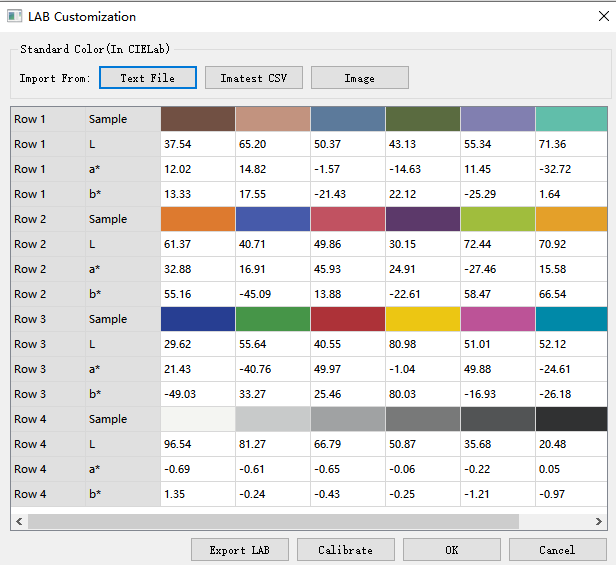Click the Row 2 b* cell showing -45.09

273,294
